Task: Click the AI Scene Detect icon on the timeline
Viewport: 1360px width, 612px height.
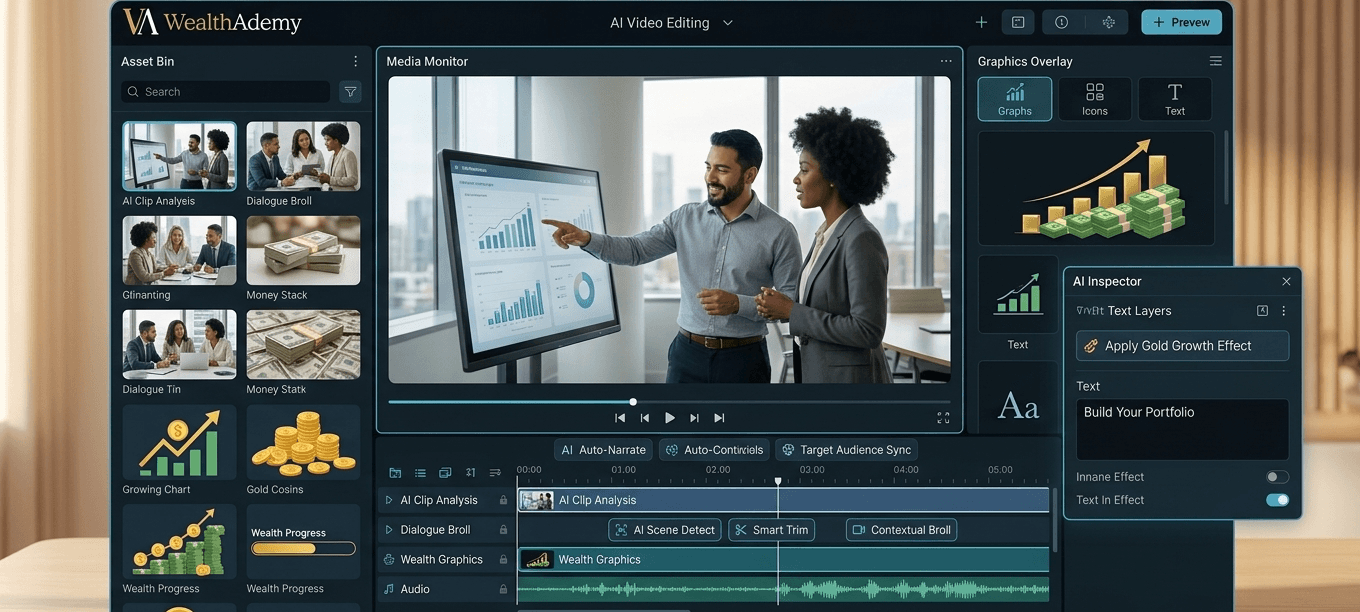Action: point(622,529)
